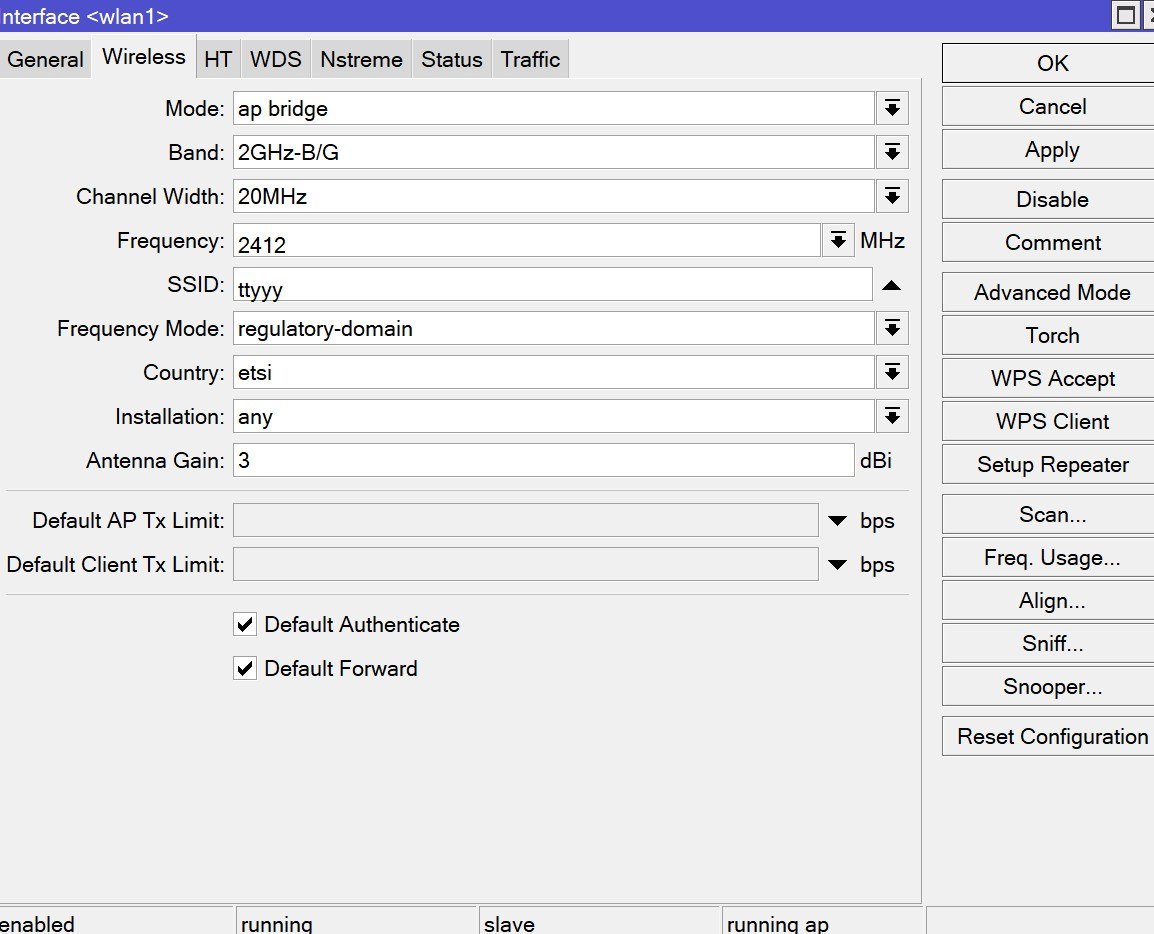Open the Mode dropdown arrow
The height and width of the screenshot is (934, 1154).
(892, 108)
